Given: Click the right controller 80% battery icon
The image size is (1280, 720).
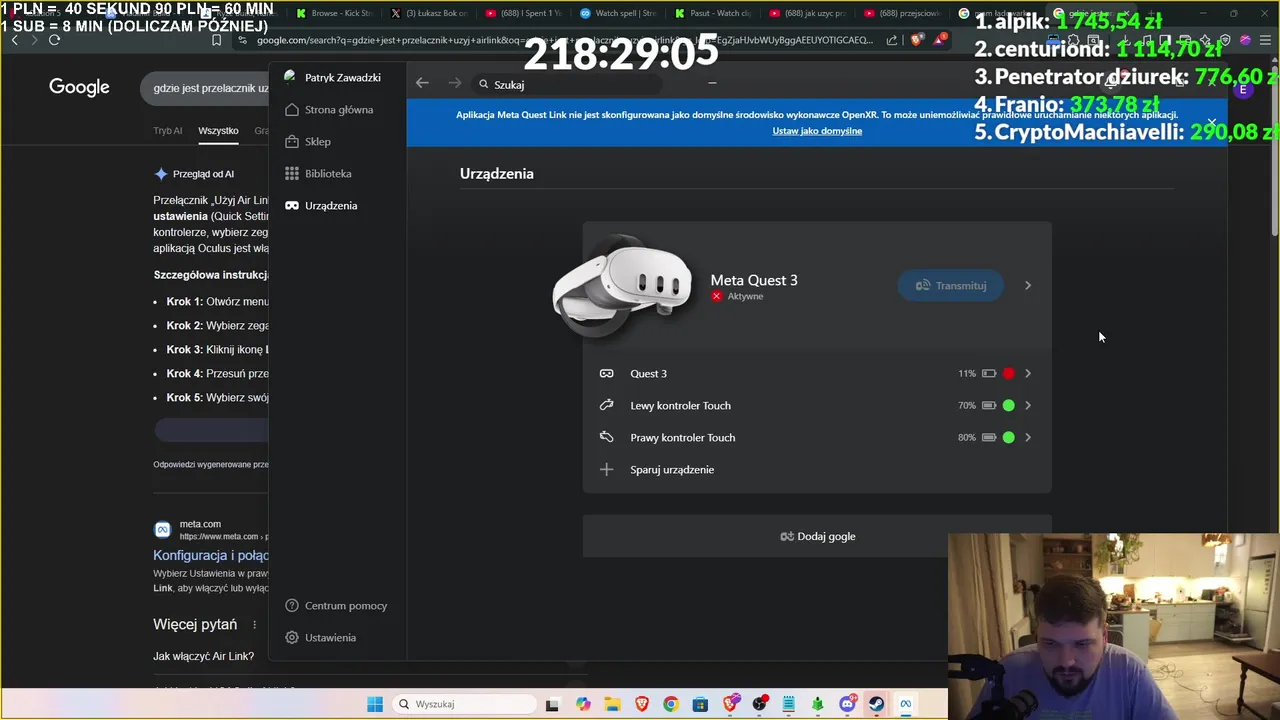Looking at the screenshot, I should (x=988, y=438).
